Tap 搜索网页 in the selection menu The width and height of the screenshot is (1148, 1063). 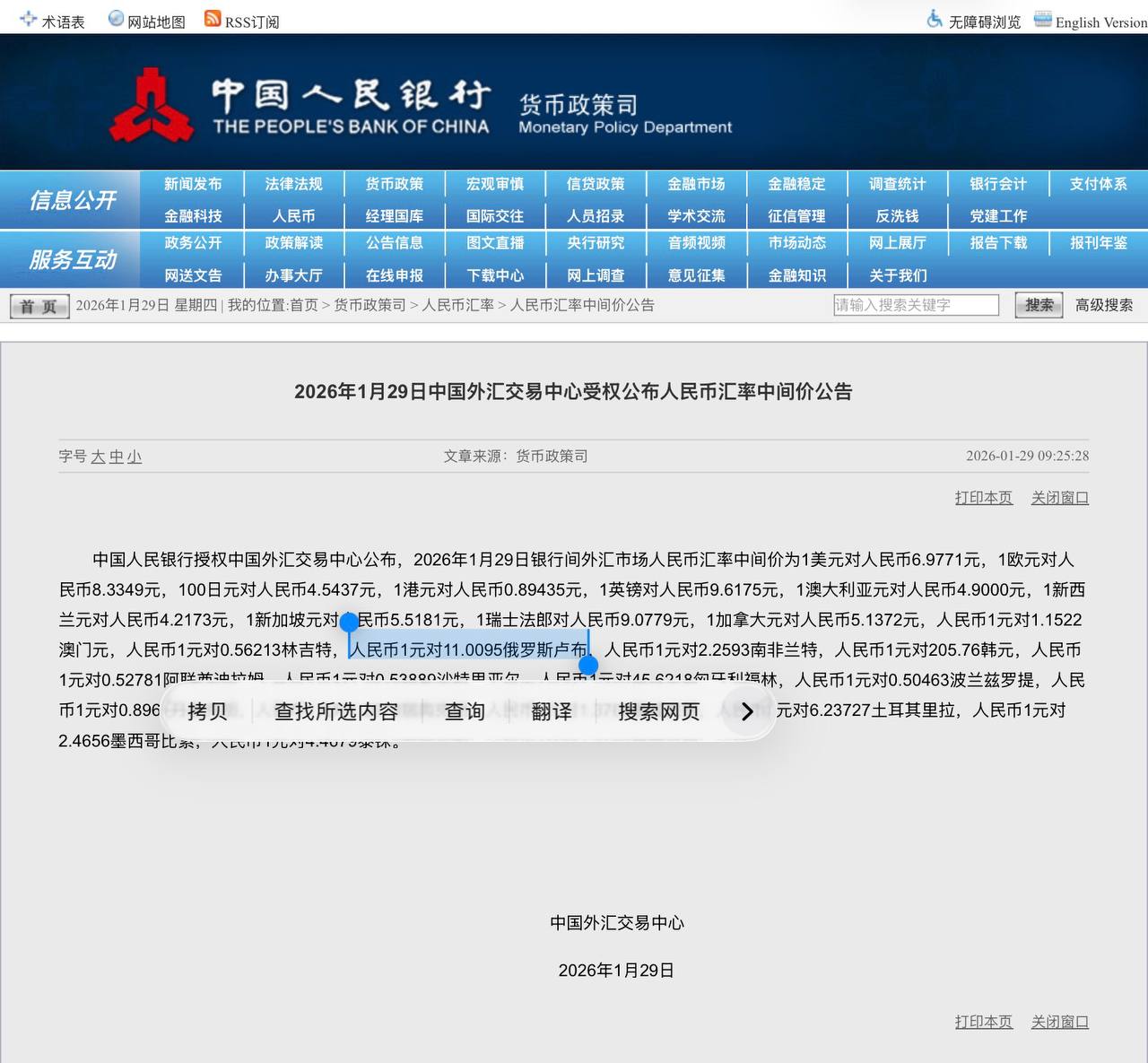tap(658, 711)
